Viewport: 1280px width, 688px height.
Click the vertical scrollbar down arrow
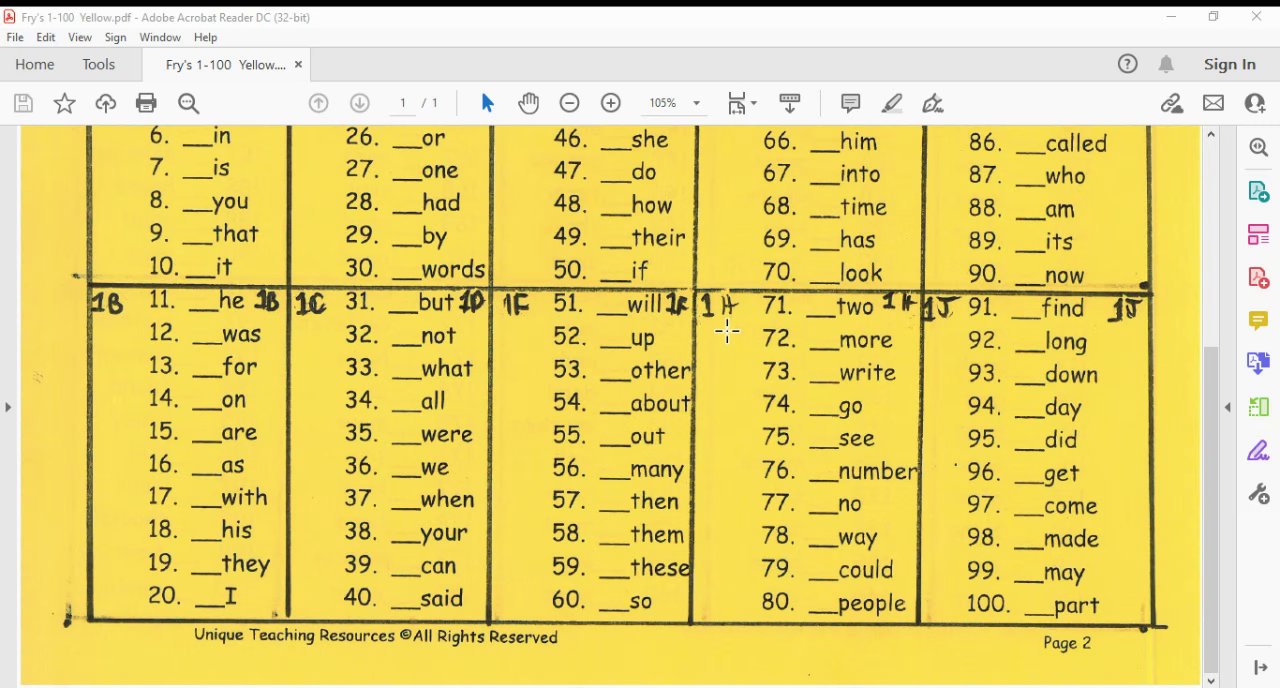click(x=1211, y=680)
